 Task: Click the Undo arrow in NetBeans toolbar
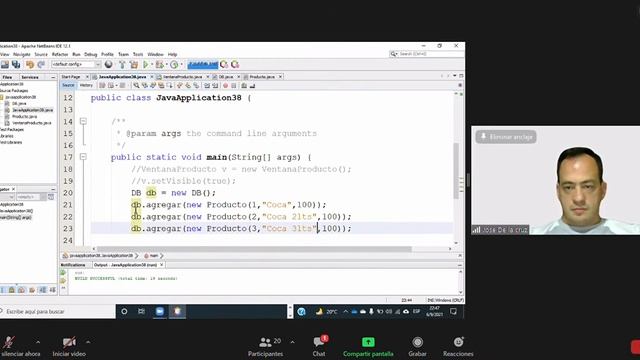tap(30, 64)
